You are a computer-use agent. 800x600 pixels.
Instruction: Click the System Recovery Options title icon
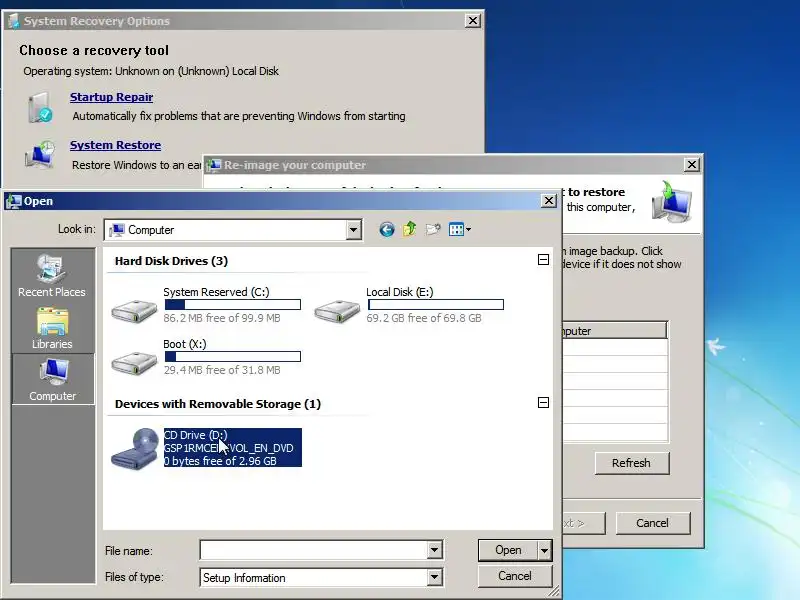[x=14, y=21]
